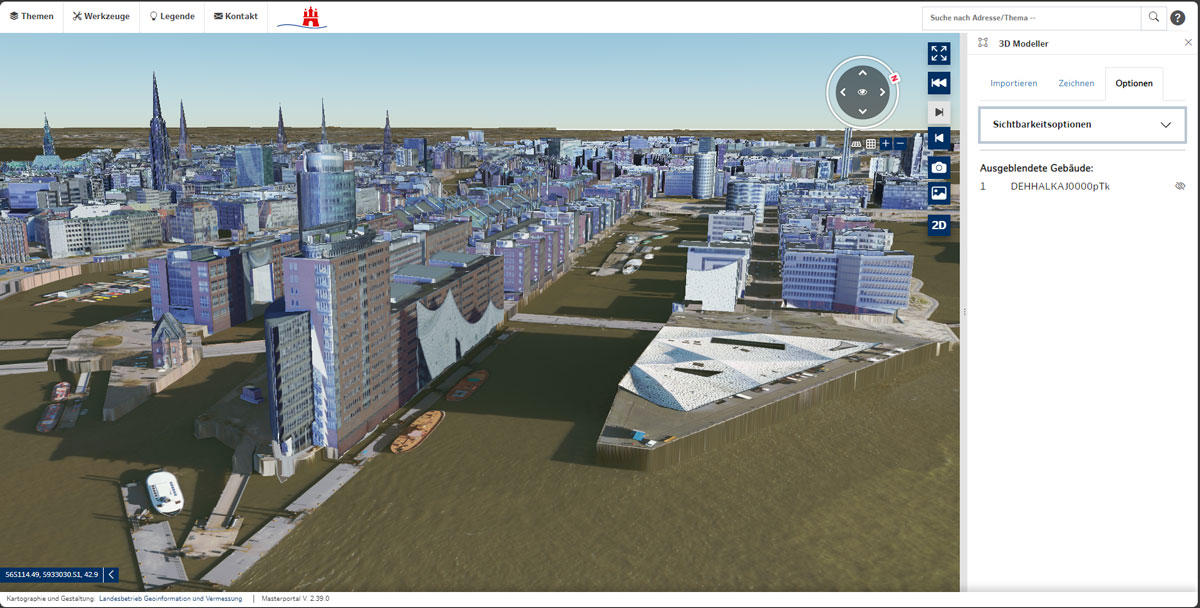Viewport: 1200px width, 608px height.
Task: Tilt camera down using compass down arrow
Action: point(862,111)
